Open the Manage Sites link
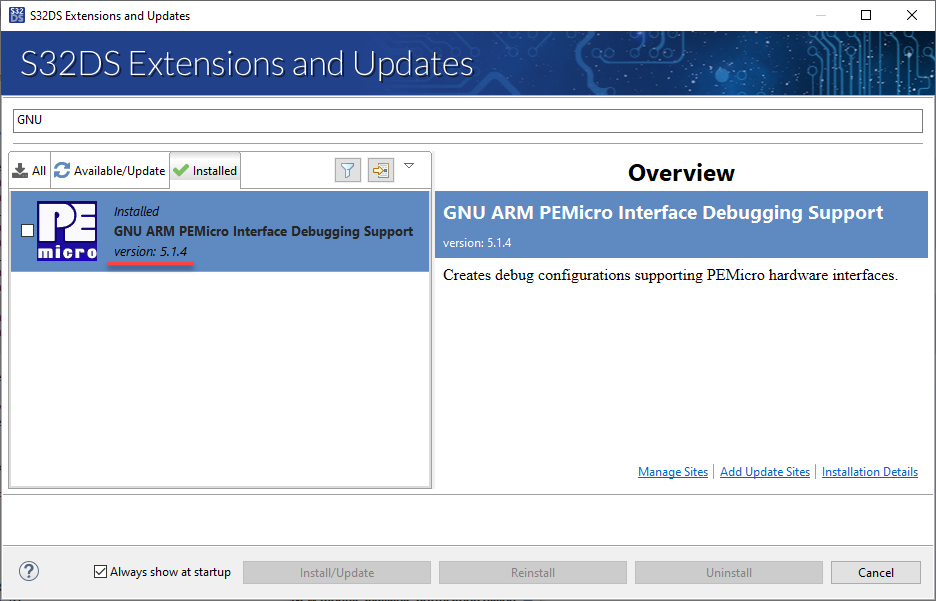The height and width of the screenshot is (601, 936). pos(672,471)
